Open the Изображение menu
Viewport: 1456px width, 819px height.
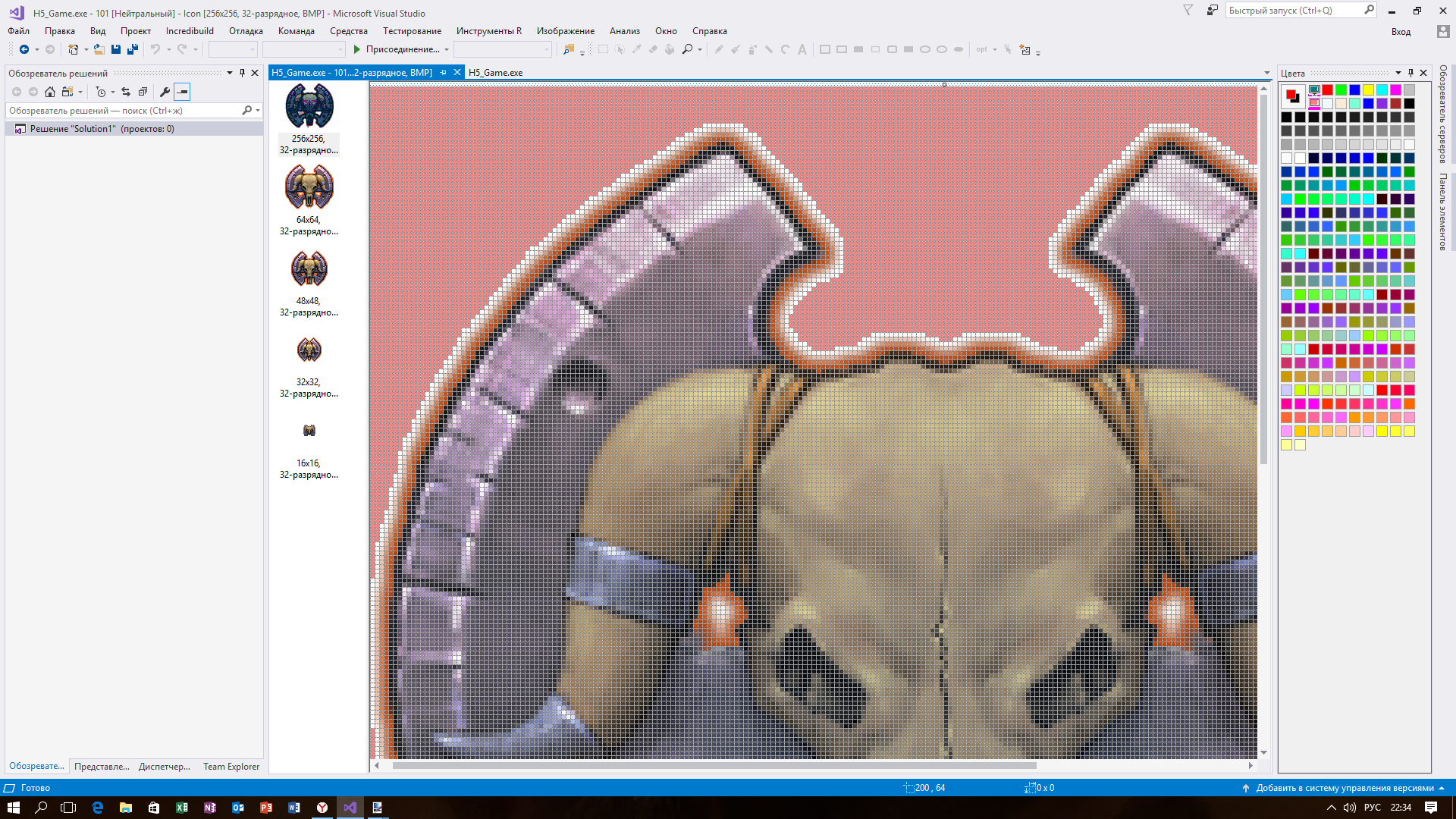565,31
